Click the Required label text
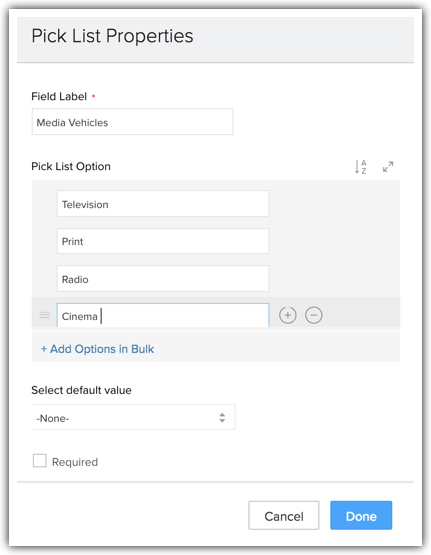431x555 pixels. click(75, 462)
